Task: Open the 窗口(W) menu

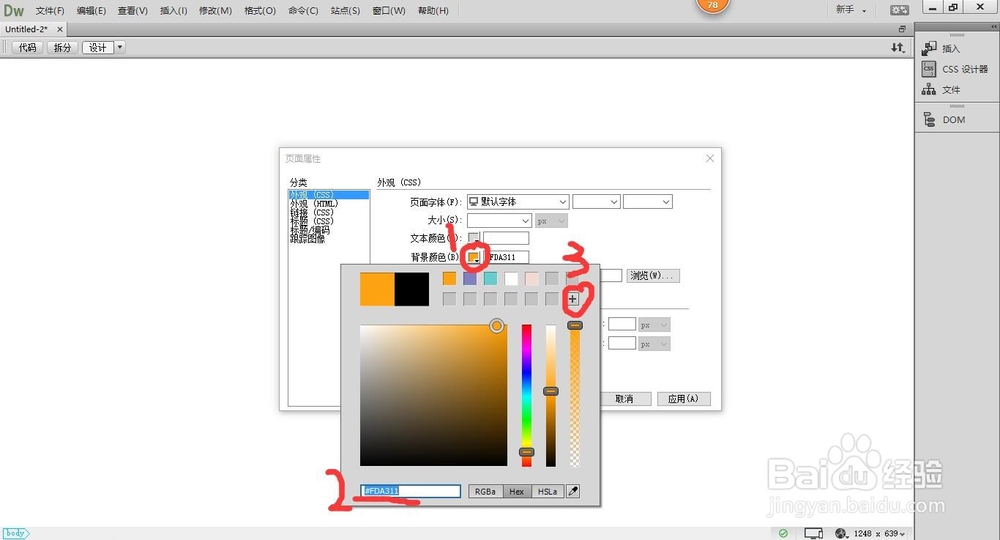Action: coord(389,10)
